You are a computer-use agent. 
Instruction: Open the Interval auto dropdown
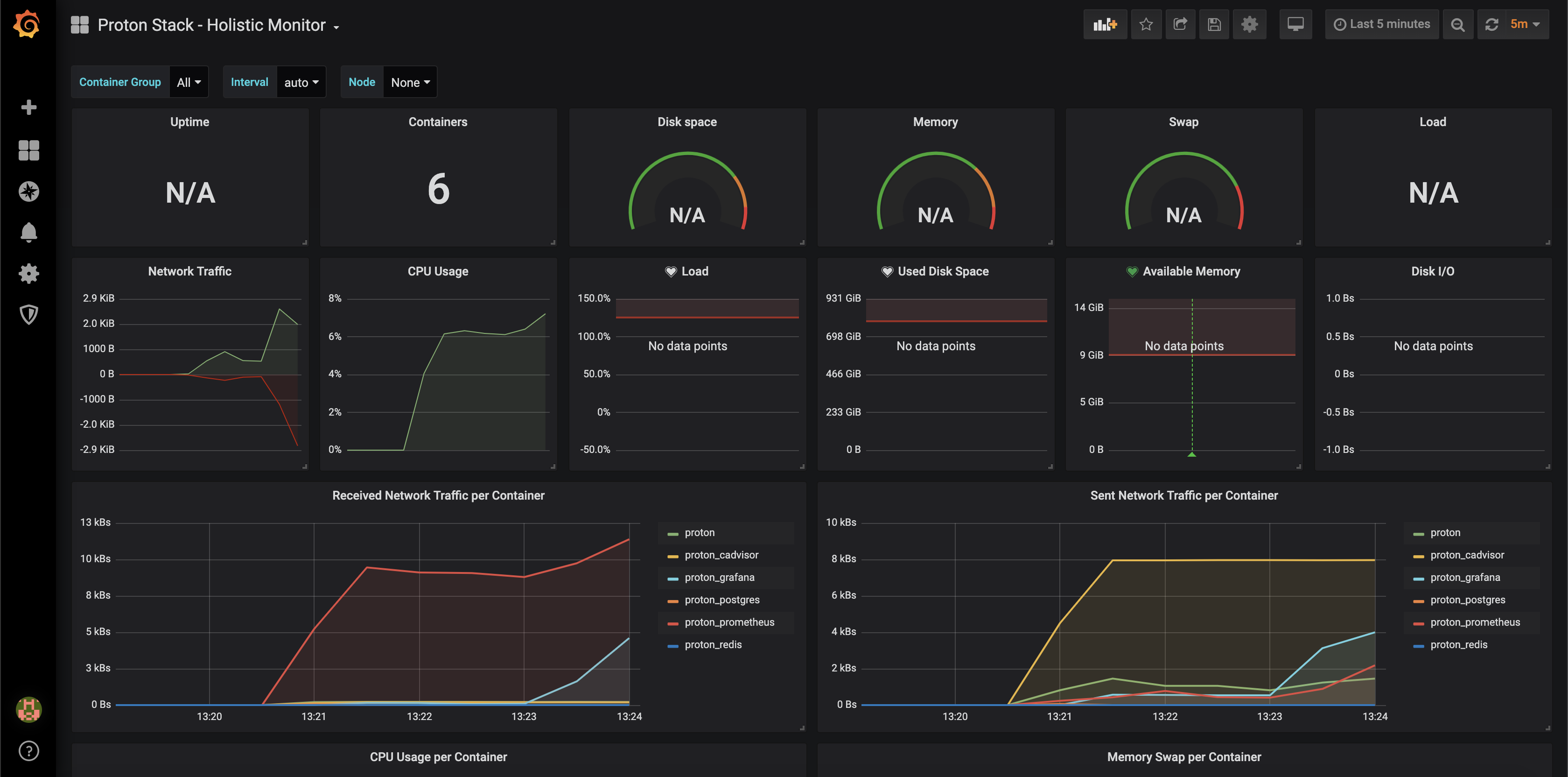click(x=301, y=82)
